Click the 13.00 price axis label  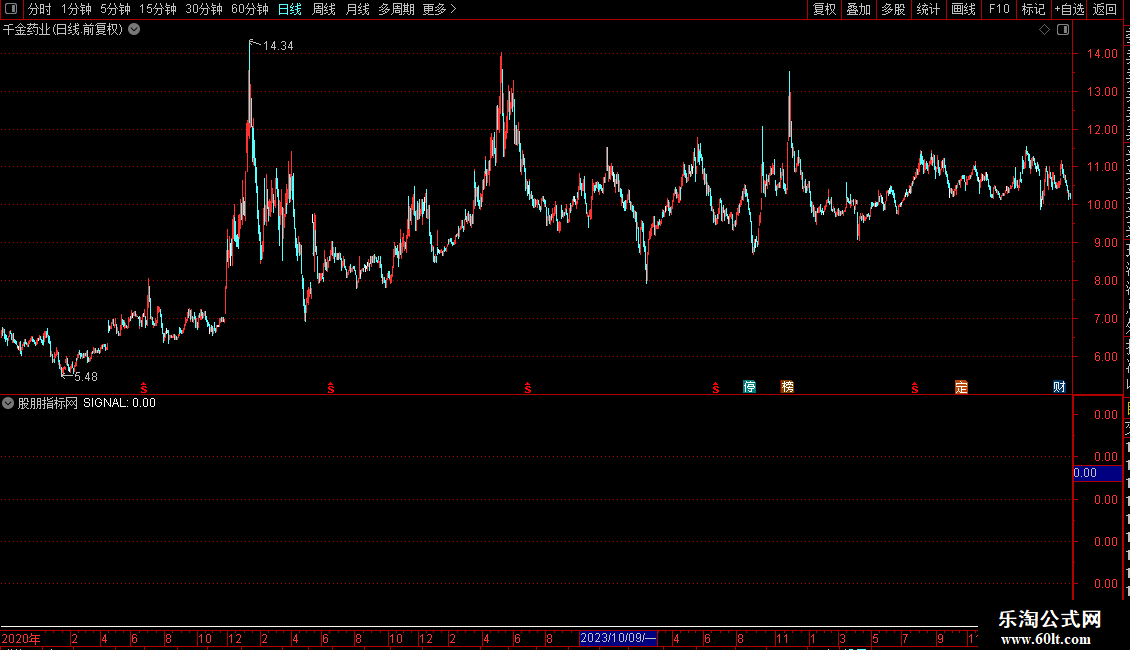tap(1103, 92)
